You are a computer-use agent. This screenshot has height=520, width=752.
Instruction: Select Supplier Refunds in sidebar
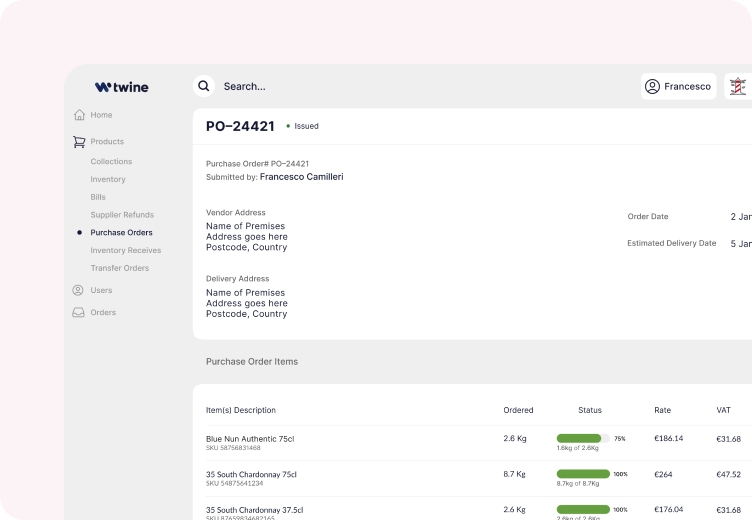click(122, 215)
